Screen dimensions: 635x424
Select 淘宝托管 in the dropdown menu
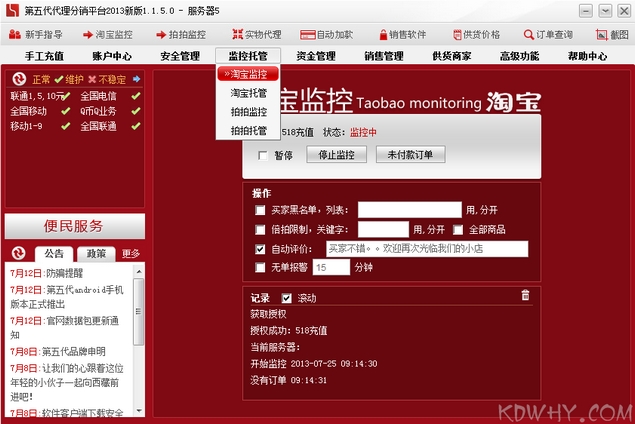pyautogui.click(x=249, y=92)
